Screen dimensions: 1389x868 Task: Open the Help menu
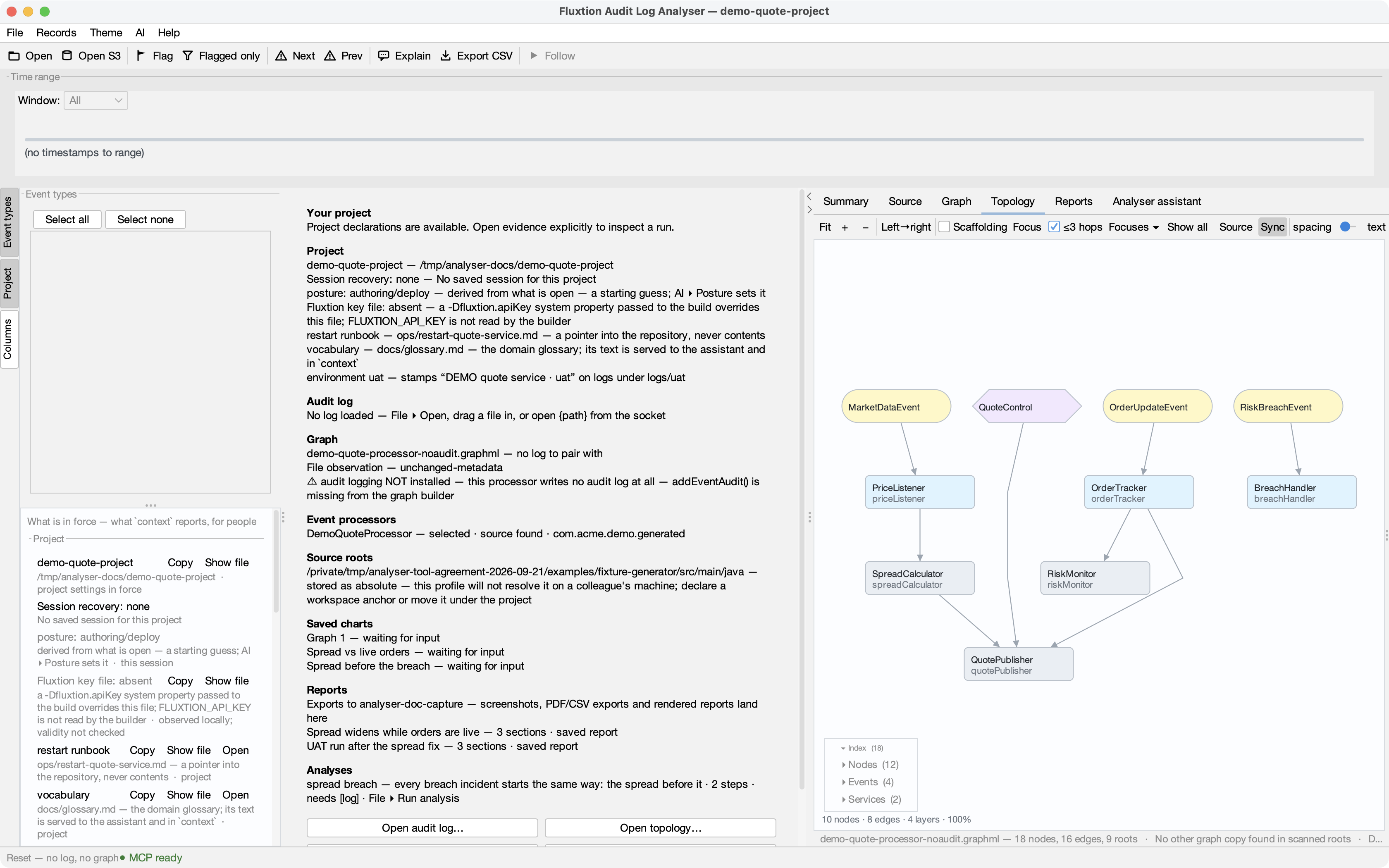[169, 33]
